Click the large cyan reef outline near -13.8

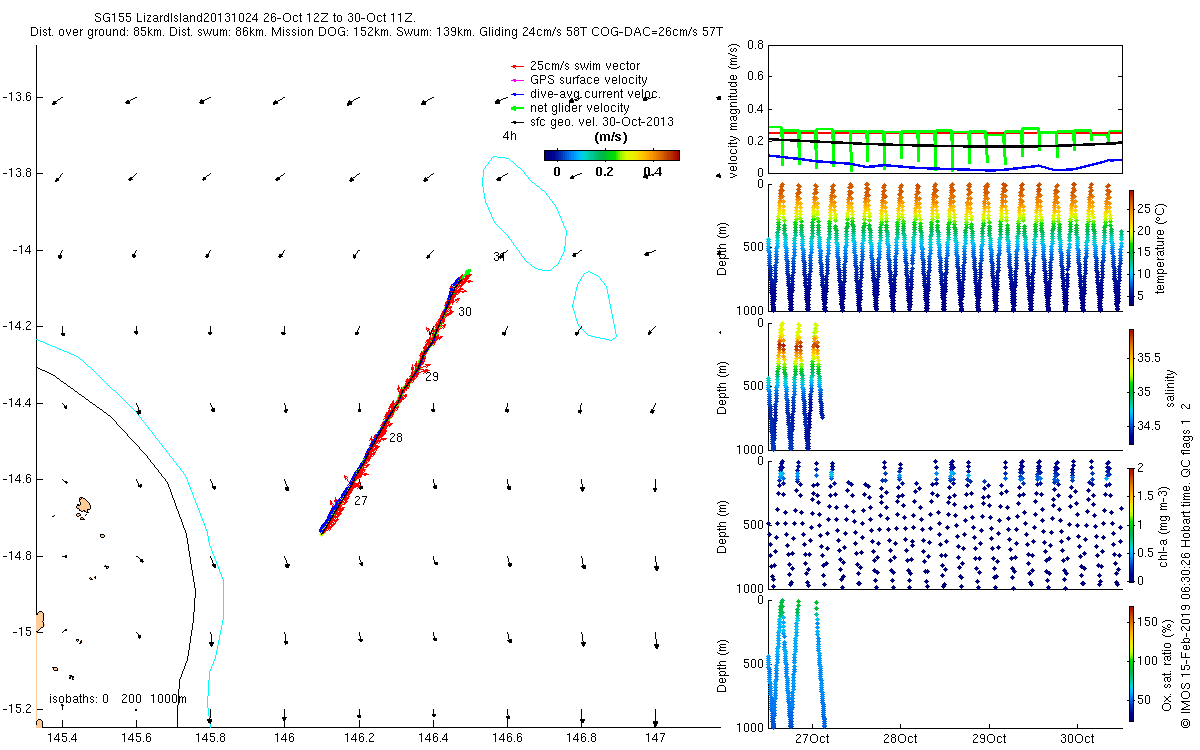(x=525, y=212)
